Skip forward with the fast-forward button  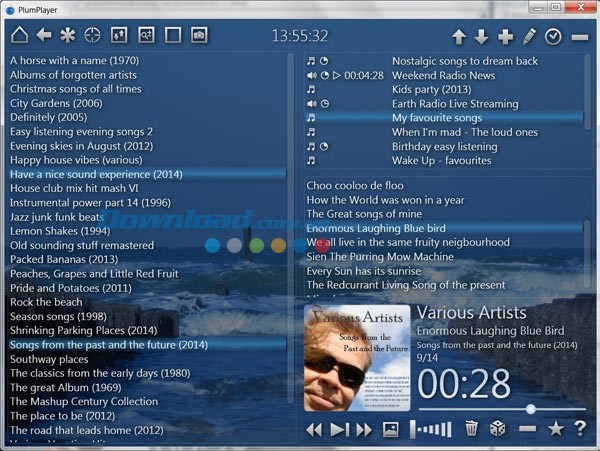pos(363,430)
